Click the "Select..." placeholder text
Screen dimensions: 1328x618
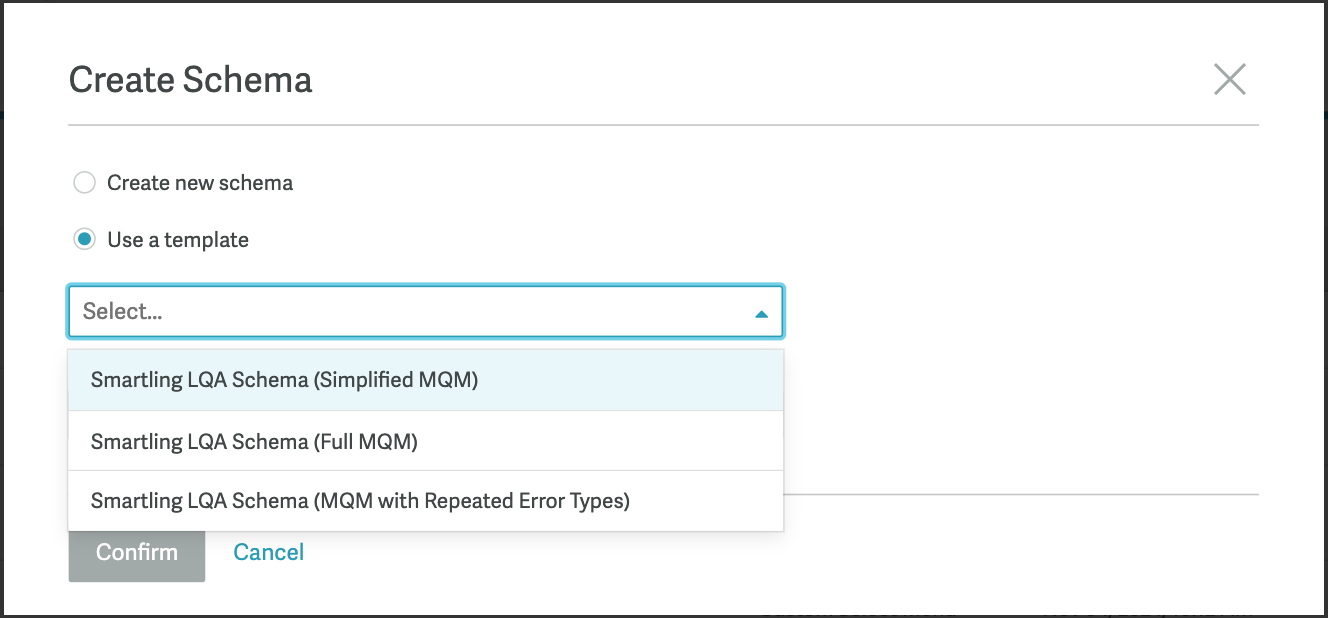pos(123,312)
